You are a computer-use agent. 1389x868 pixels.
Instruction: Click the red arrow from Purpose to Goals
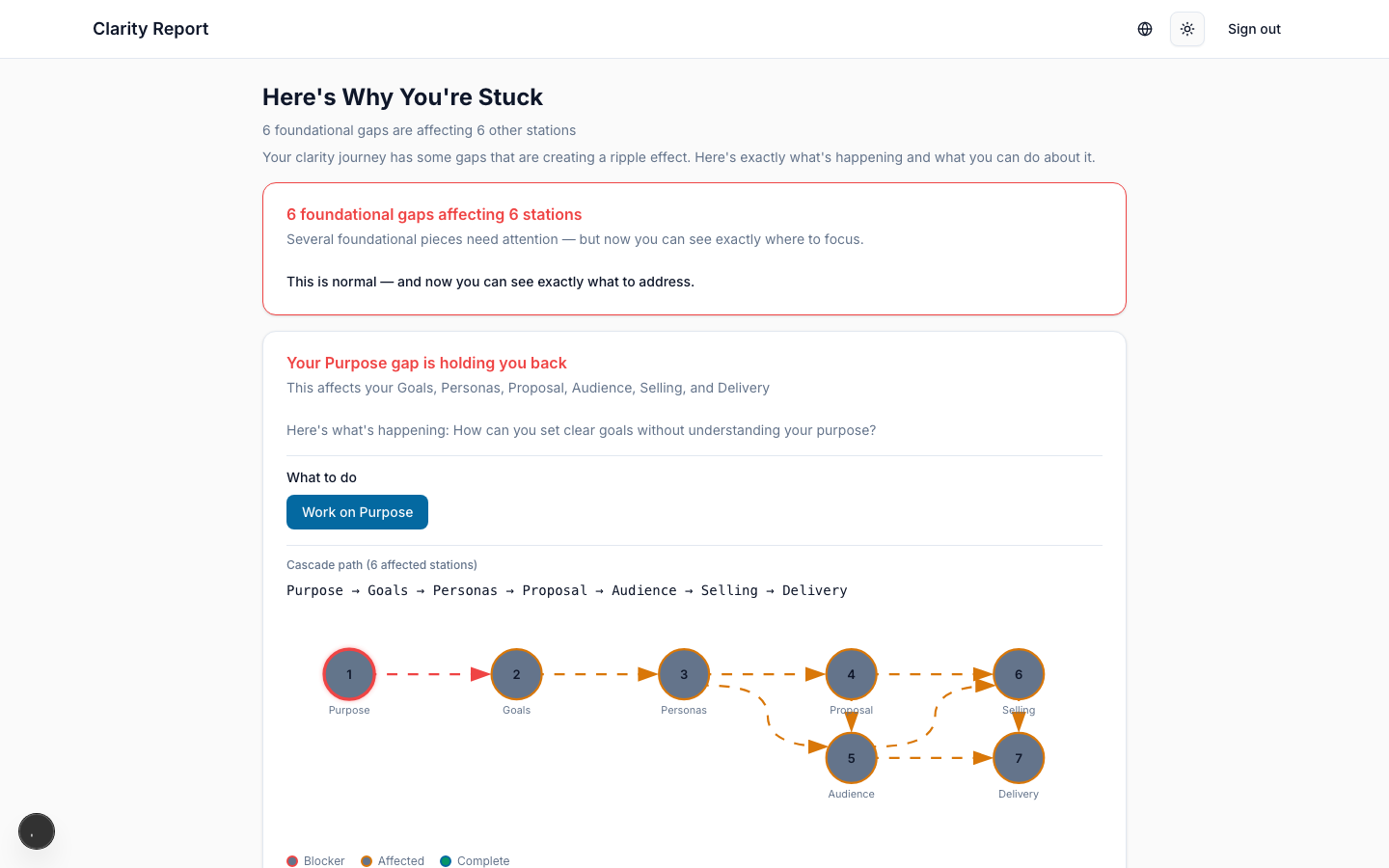pyautogui.click(x=434, y=674)
